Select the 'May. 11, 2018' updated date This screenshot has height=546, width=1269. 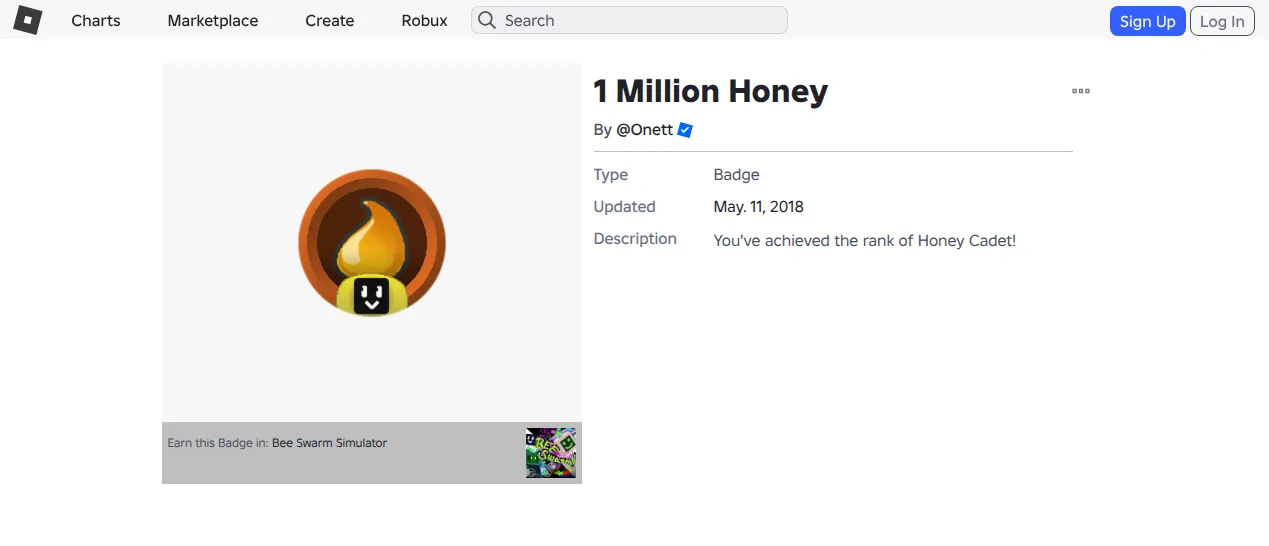point(759,207)
